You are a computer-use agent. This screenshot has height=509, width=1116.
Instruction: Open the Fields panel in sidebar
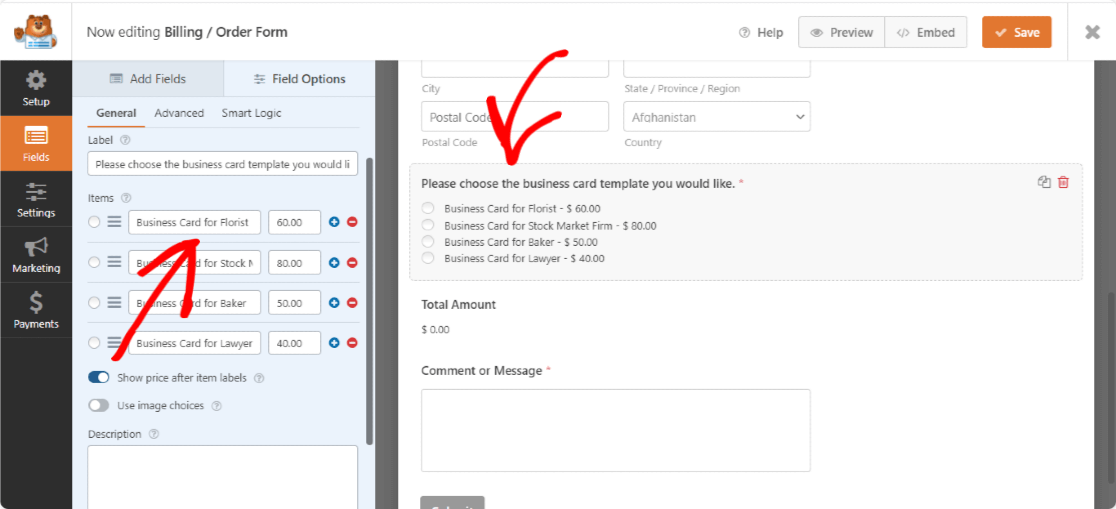[36, 143]
